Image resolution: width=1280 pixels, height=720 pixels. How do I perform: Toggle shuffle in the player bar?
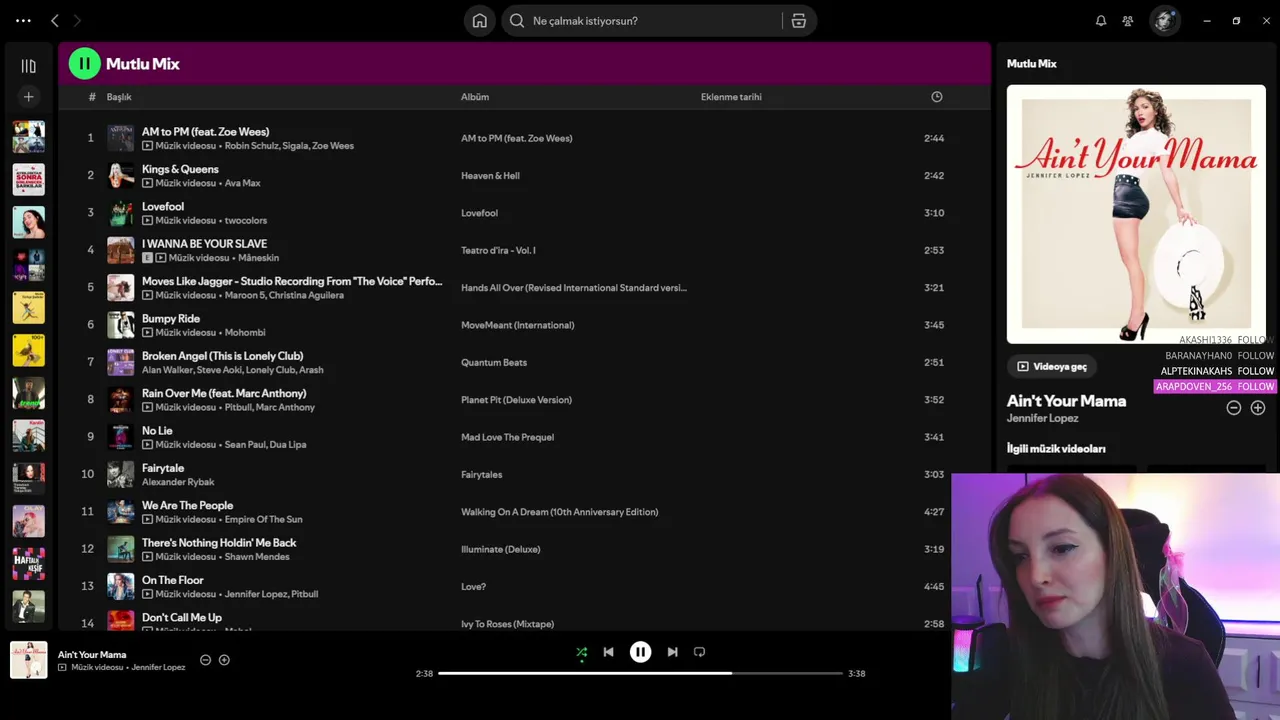pos(582,652)
